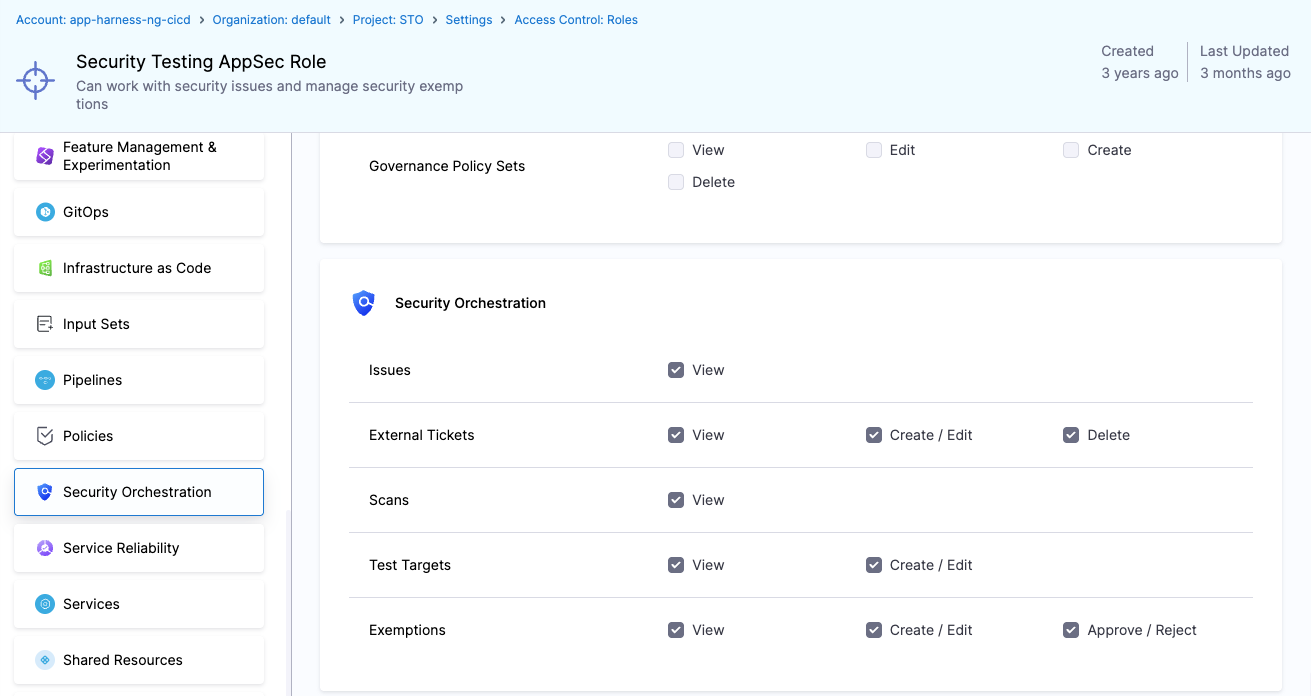Click the sidebar vertical scrollbar

pyautogui.click(x=289, y=600)
